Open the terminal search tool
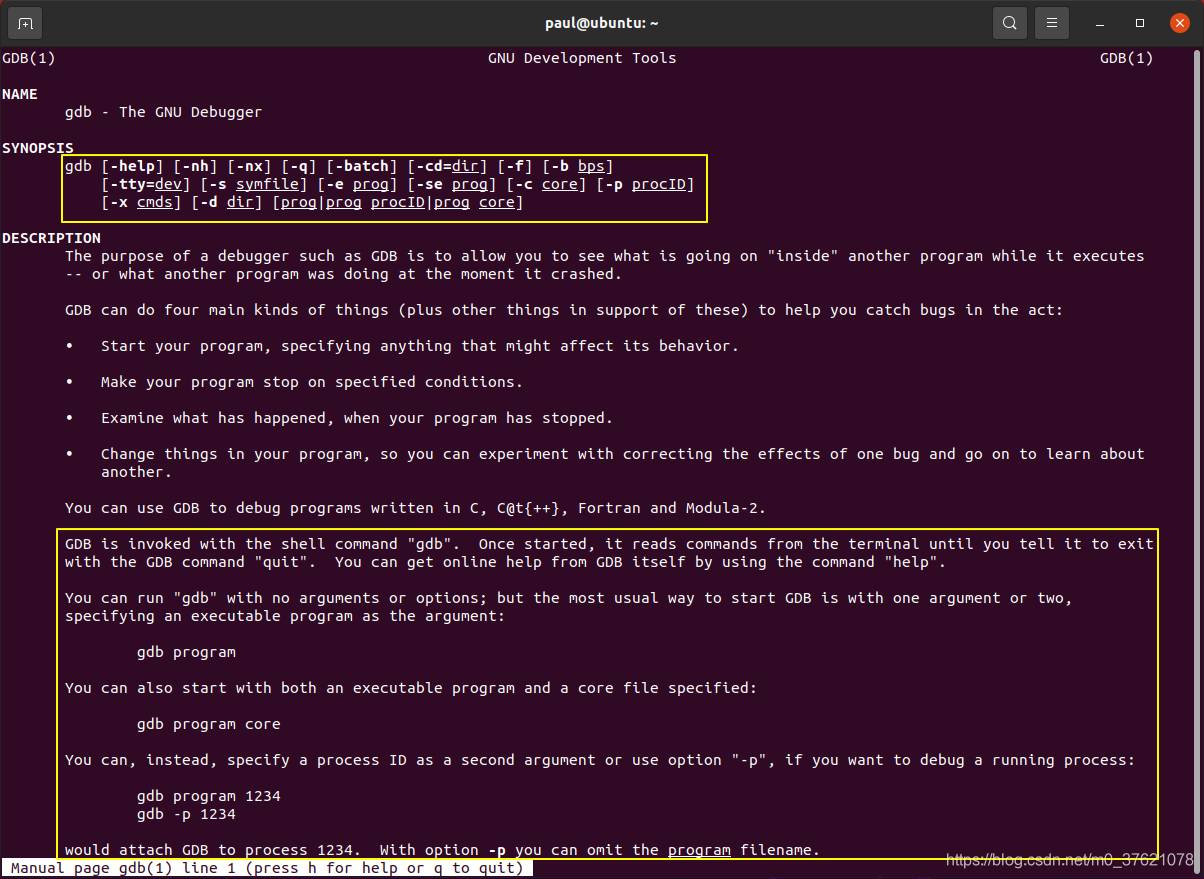This screenshot has width=1204, height=879. click(x=1010, y=23)
